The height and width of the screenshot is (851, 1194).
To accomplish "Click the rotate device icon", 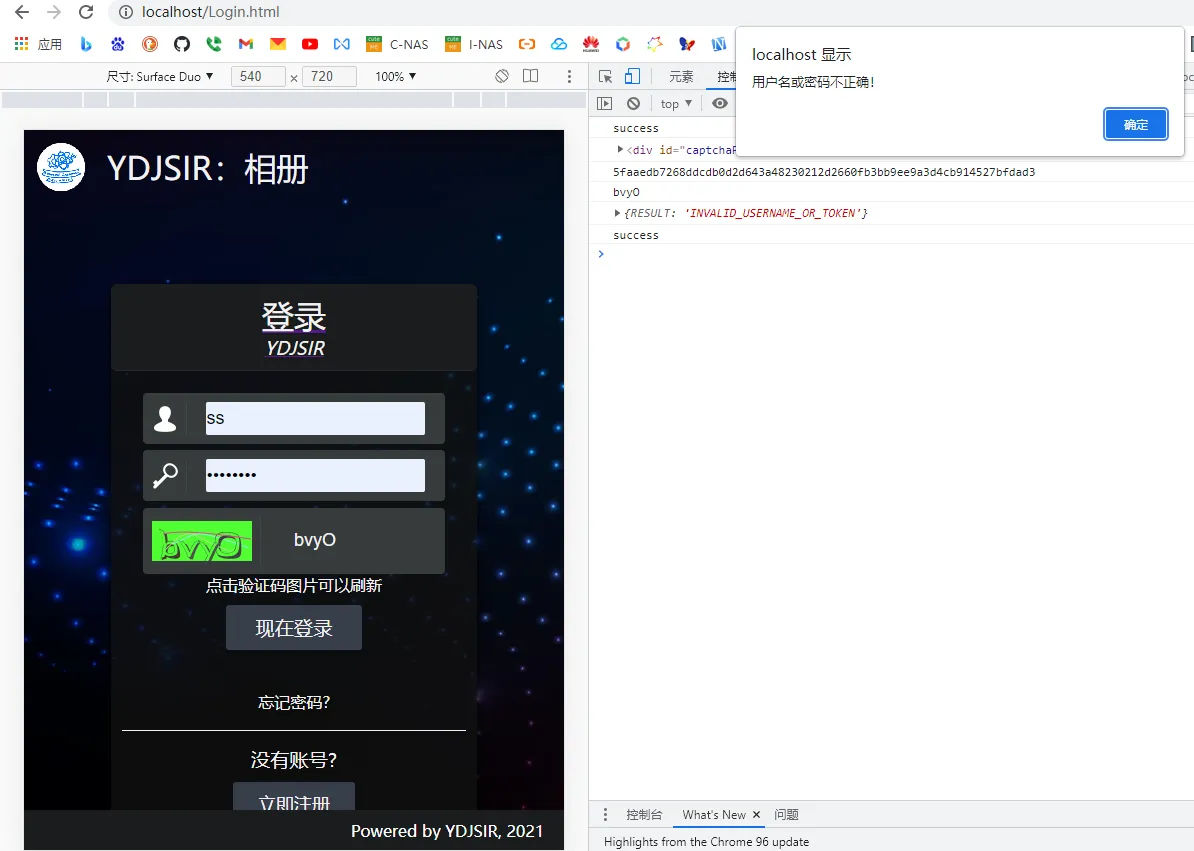I will [502, 76].
